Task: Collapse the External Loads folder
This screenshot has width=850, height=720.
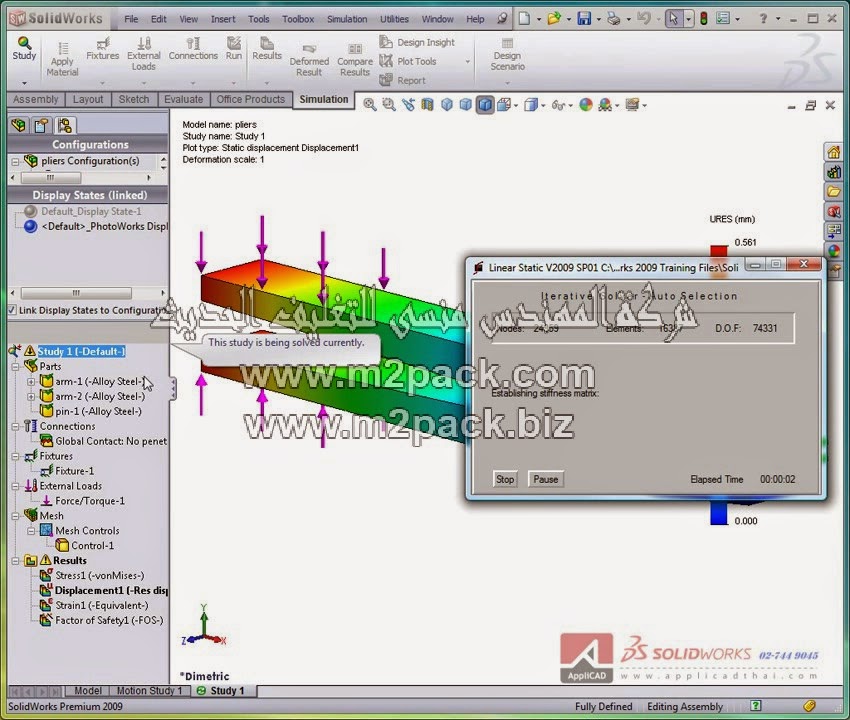Action: [x=16, y=486]
